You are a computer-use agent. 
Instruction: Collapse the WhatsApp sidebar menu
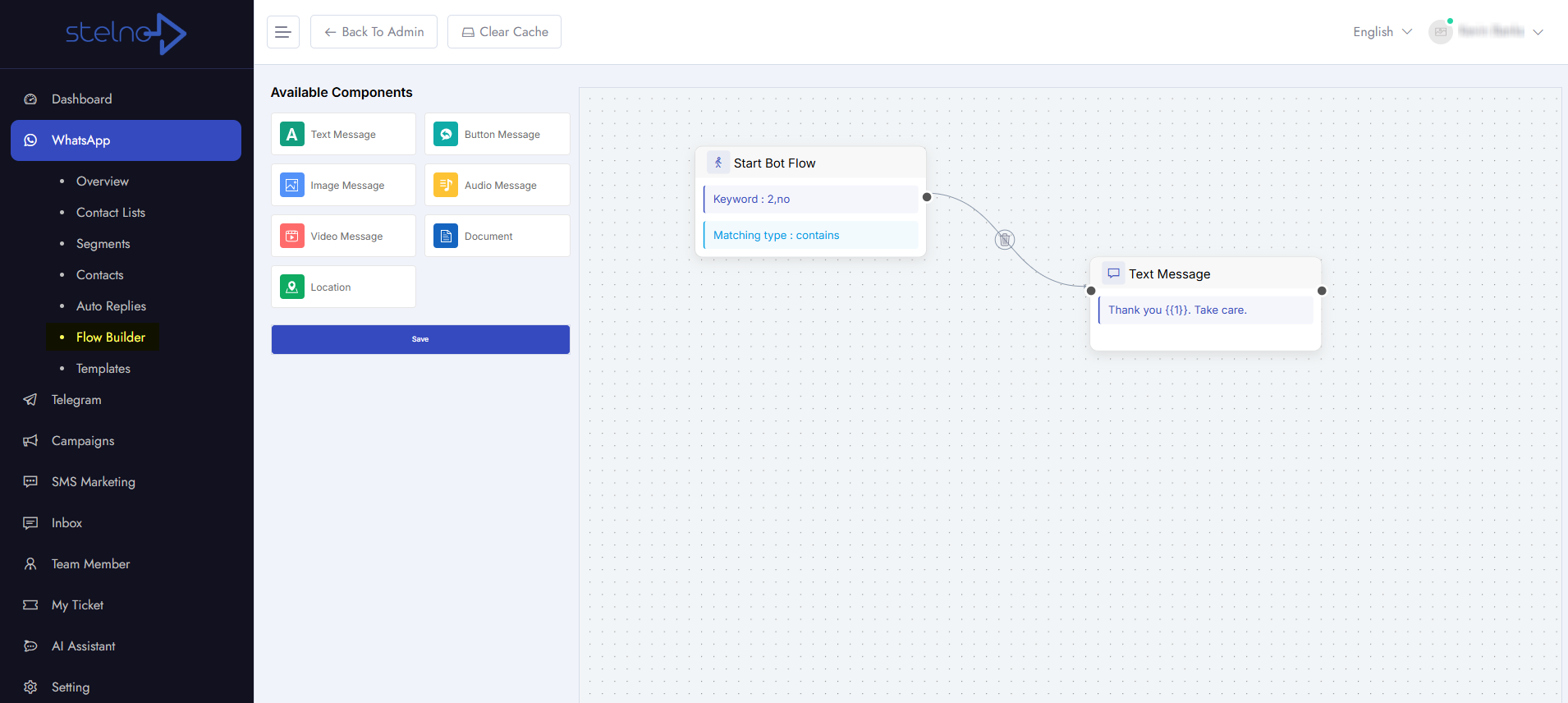click(x=126, y=140)
